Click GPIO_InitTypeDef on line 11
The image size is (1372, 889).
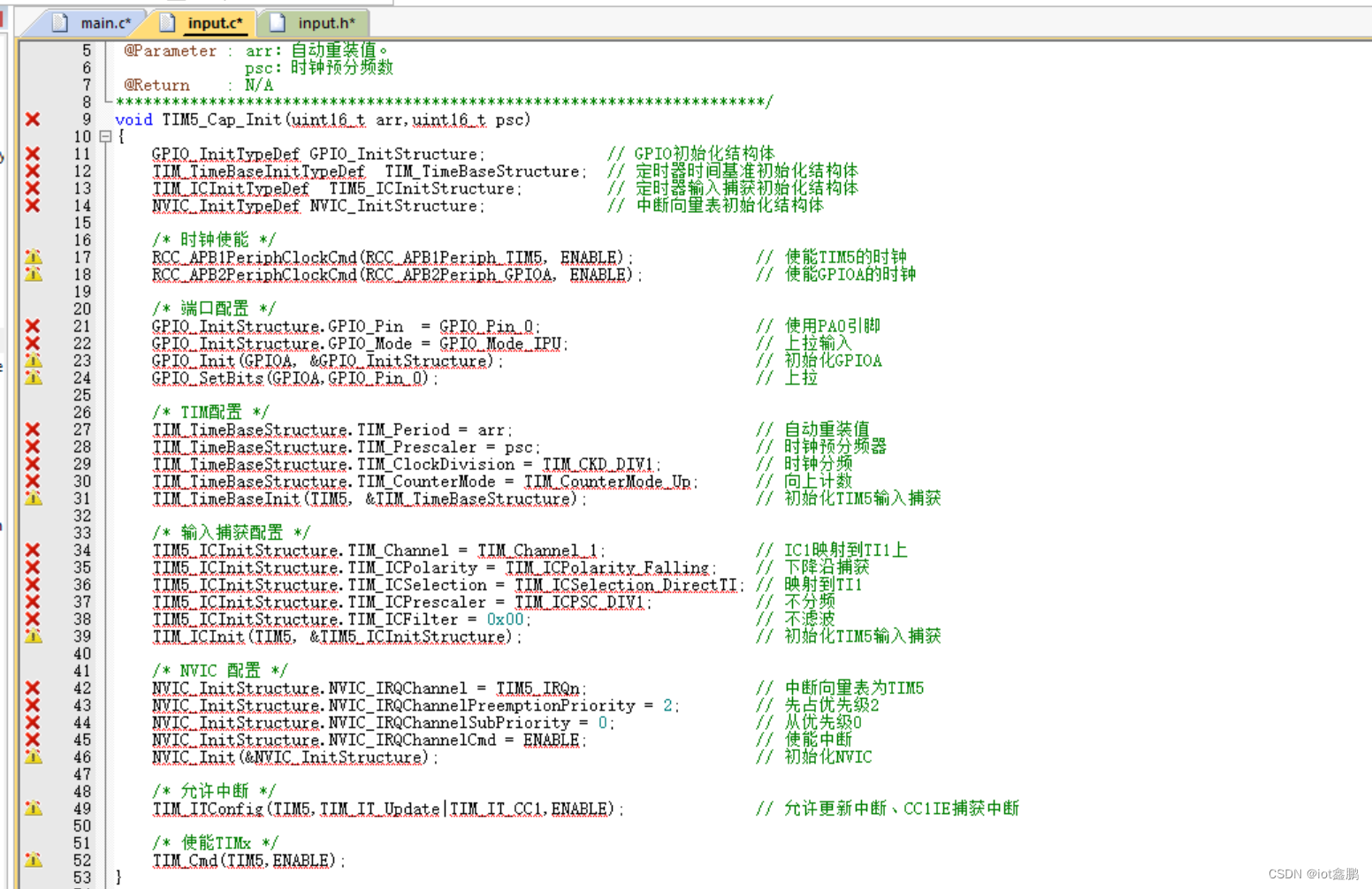coord(225,154)
